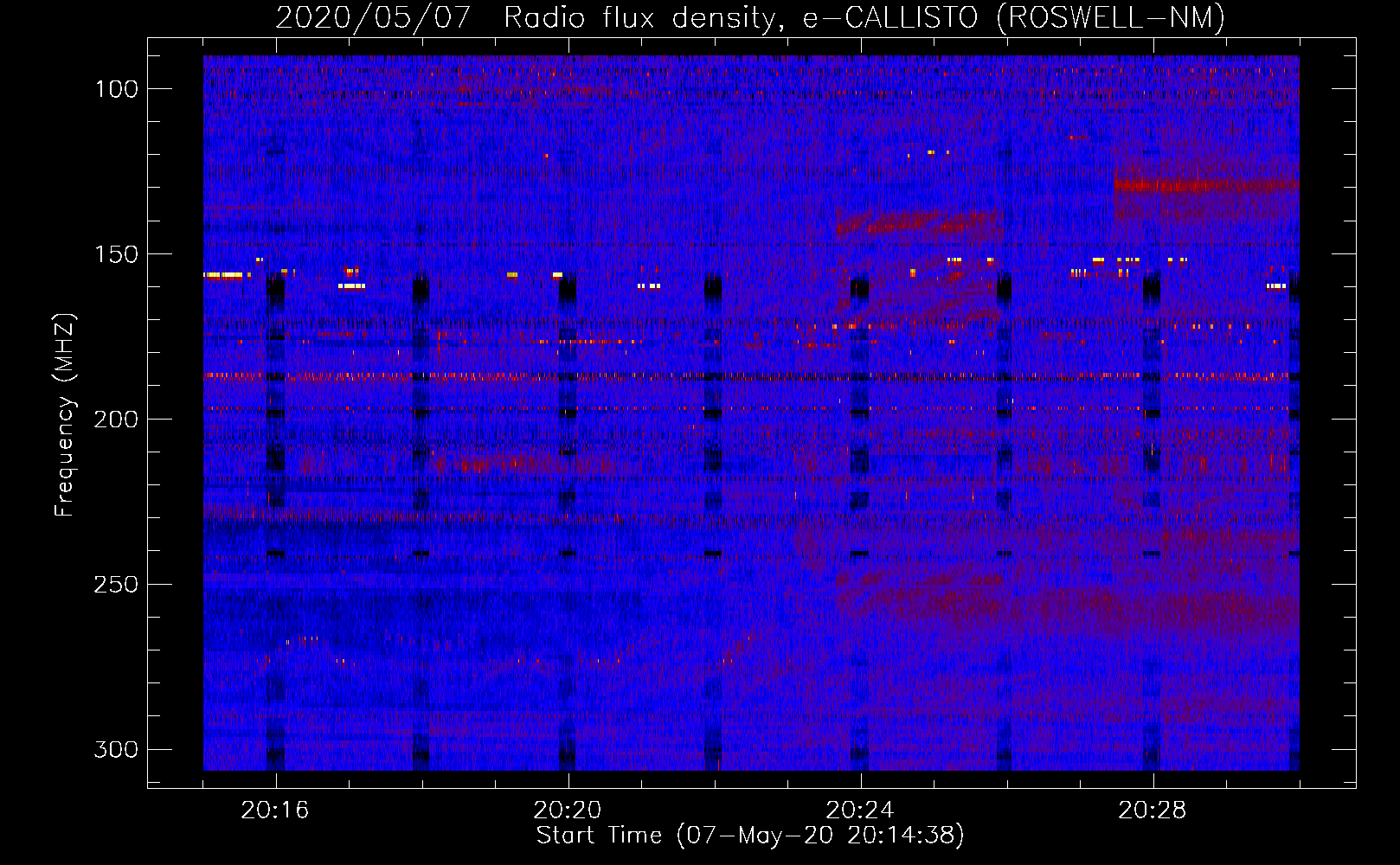
Task: Select the 100 frequency tick label
Action: [116, 89]
